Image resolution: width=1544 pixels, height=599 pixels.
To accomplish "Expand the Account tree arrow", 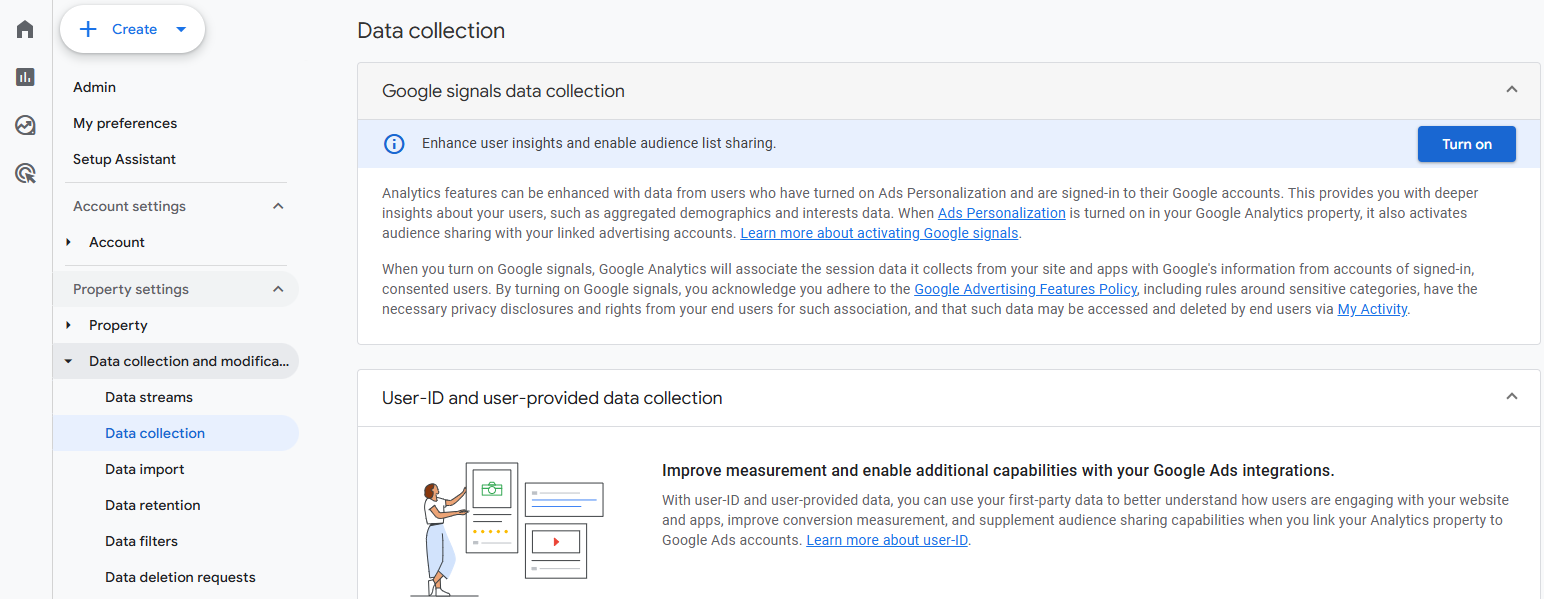I will click(x=68, y=242).
